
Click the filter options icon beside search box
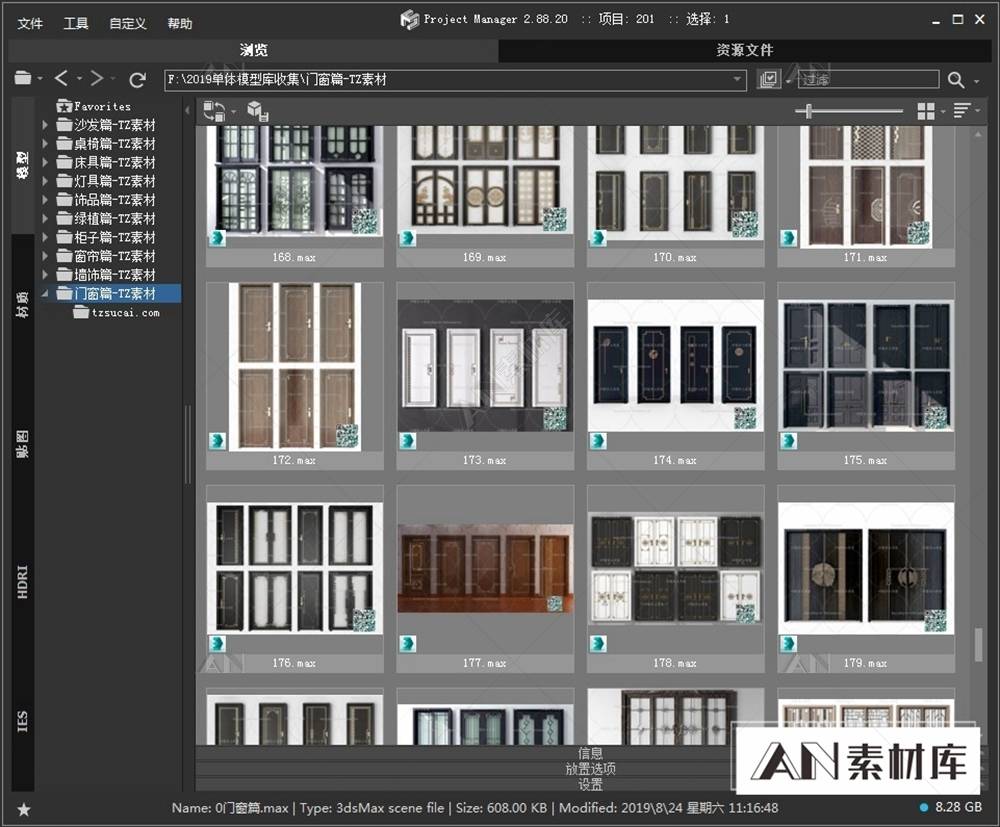pos(769,79)
